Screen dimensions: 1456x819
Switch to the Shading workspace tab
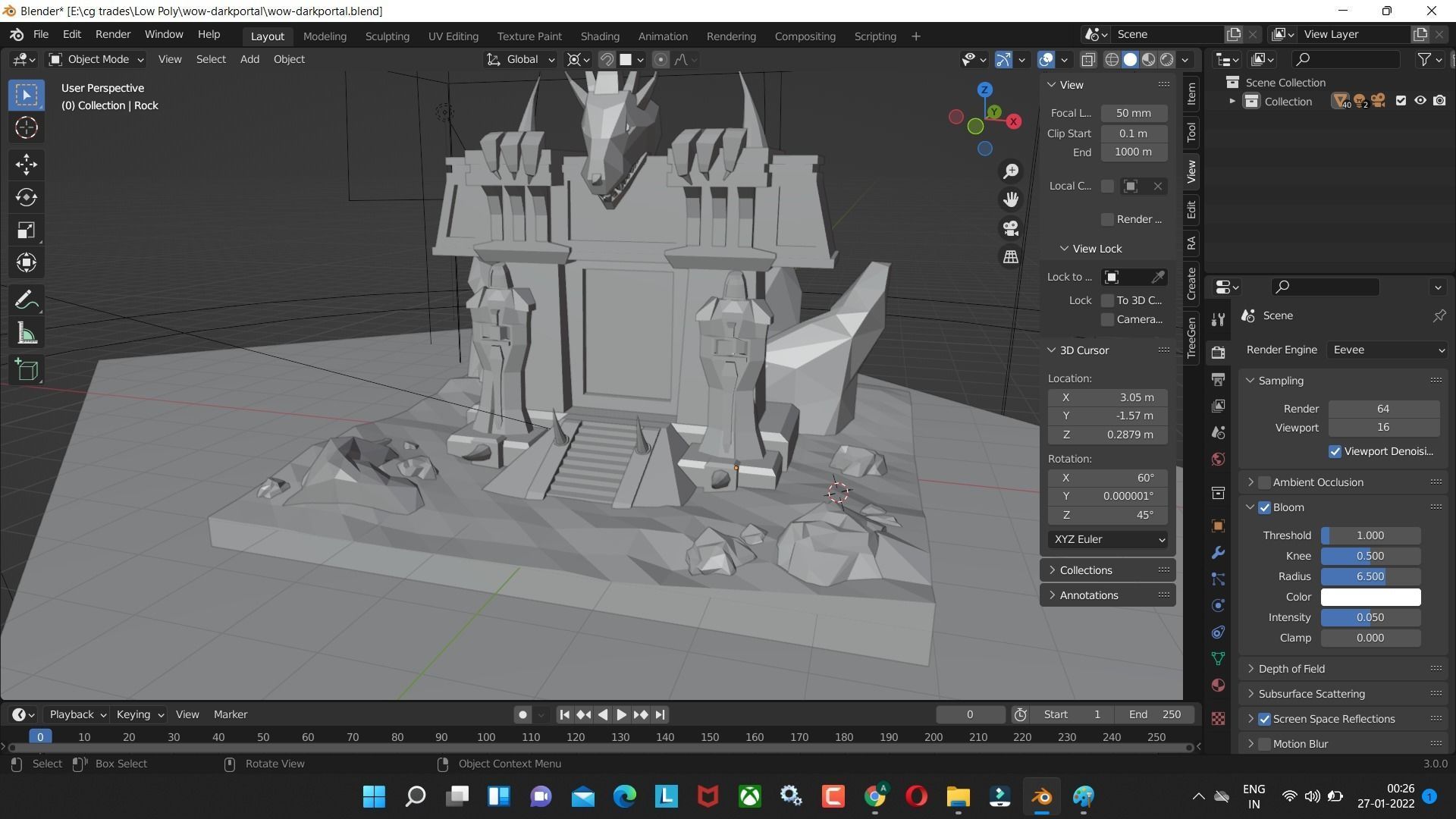[x=600, y=36]
